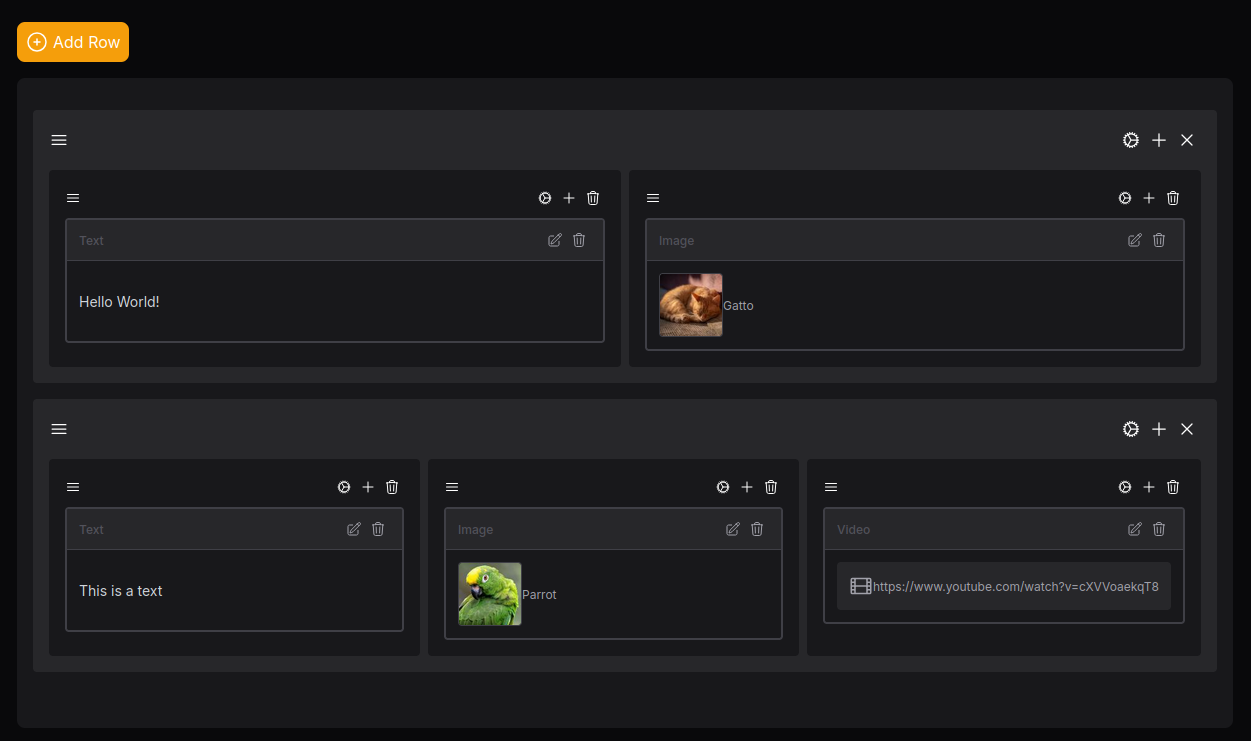Grab the first row's hamburger handle
Viewport: 1251px width, 741px height.
click(x=59, y=140)
